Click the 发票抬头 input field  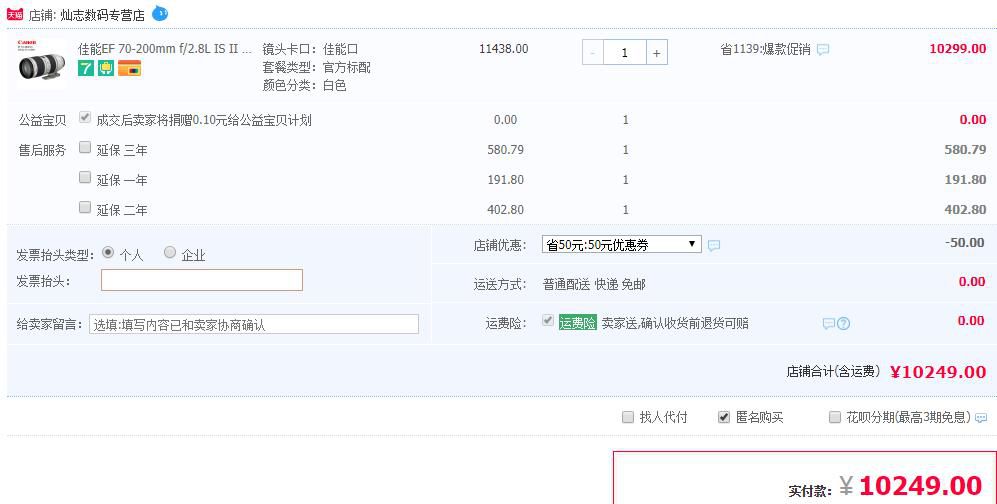202,280
